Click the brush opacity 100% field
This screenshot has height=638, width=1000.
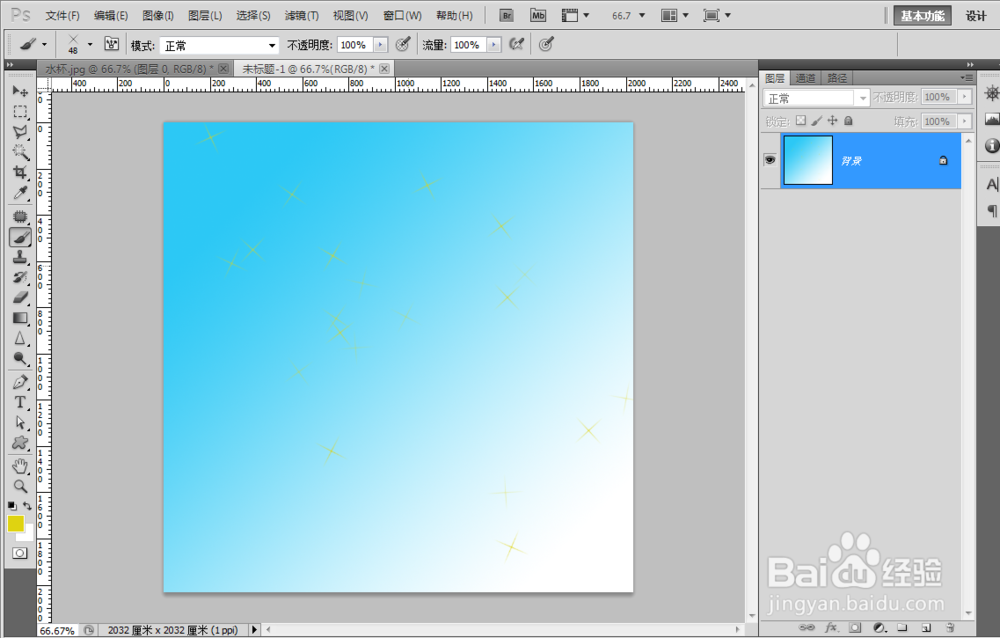pyautogui.click(x=355, y=45)
